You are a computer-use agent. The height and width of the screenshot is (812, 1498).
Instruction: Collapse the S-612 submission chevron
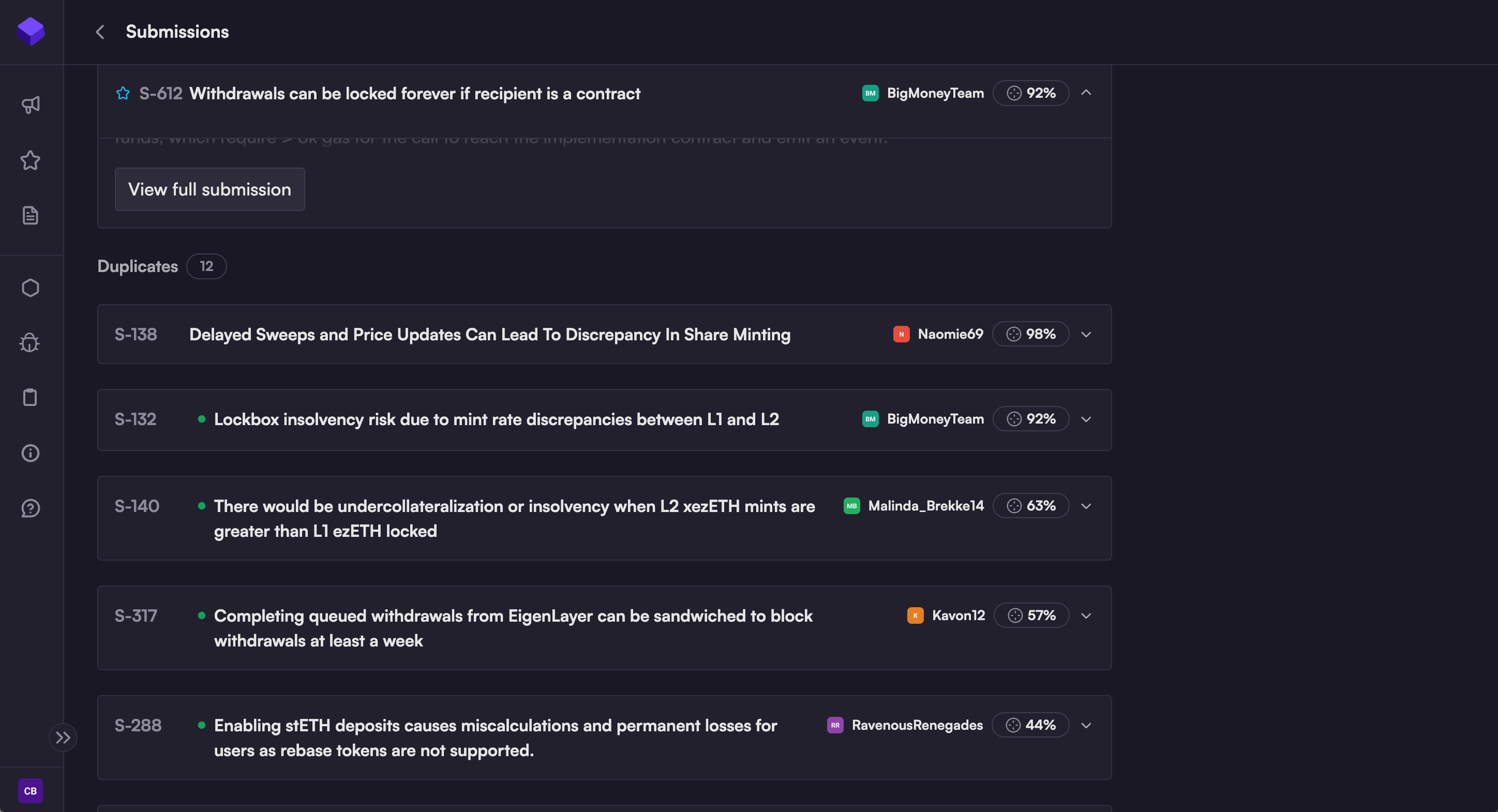1086,93
